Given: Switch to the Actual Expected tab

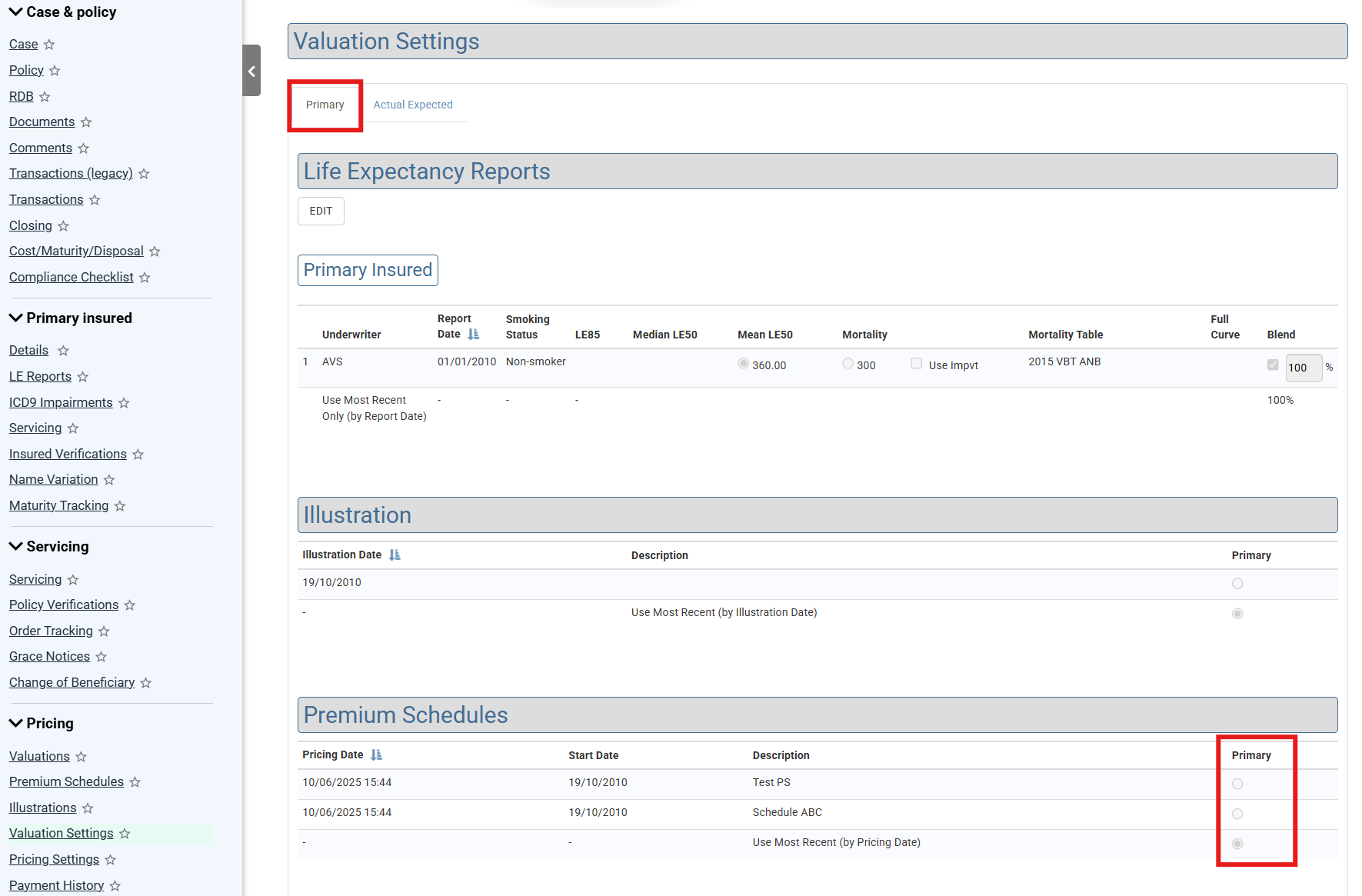Looking at the screenshot, I should pos(413,105).
